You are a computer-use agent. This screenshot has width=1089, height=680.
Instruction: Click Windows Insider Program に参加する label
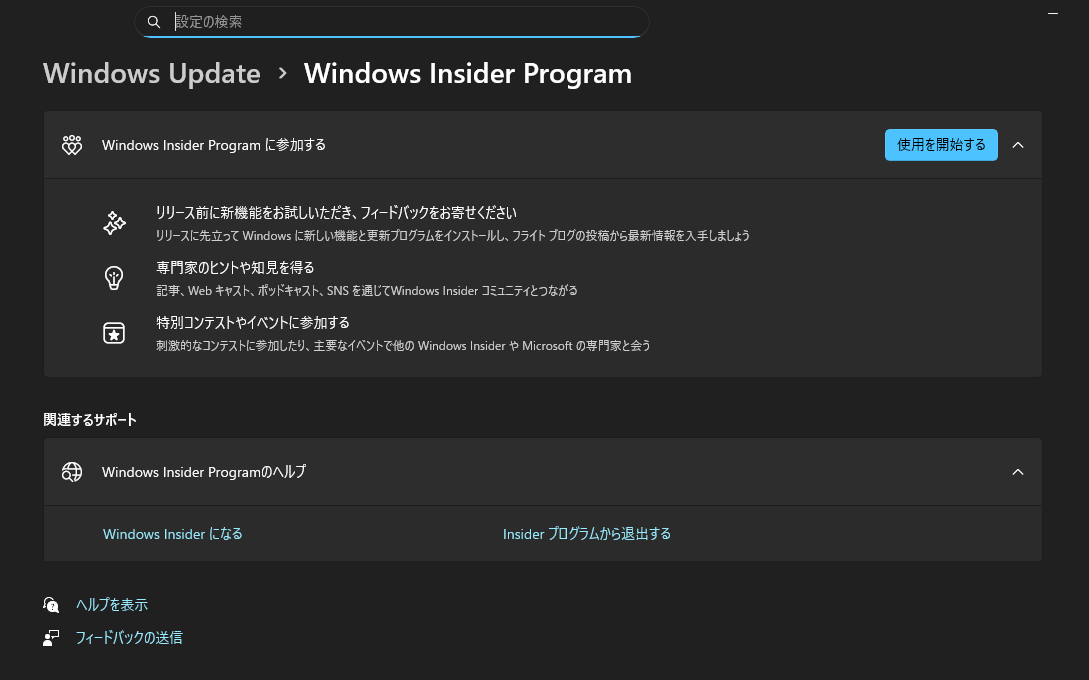(x=214, y=145)
